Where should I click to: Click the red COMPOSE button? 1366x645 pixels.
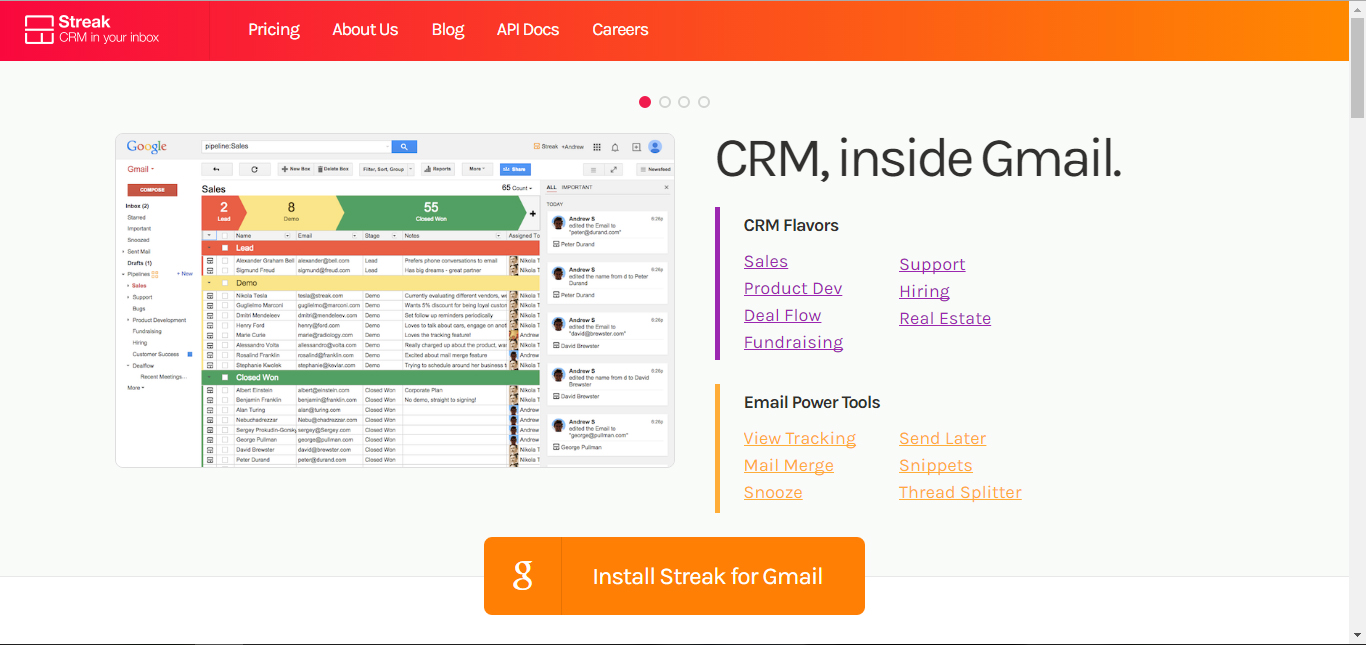click(152, 189)
